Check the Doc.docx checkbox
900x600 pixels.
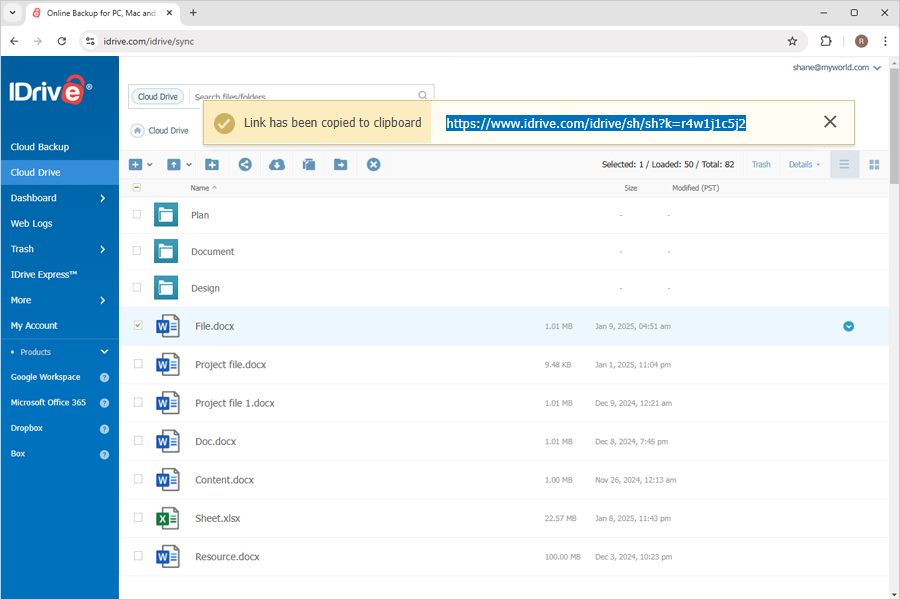coord(138,440)
